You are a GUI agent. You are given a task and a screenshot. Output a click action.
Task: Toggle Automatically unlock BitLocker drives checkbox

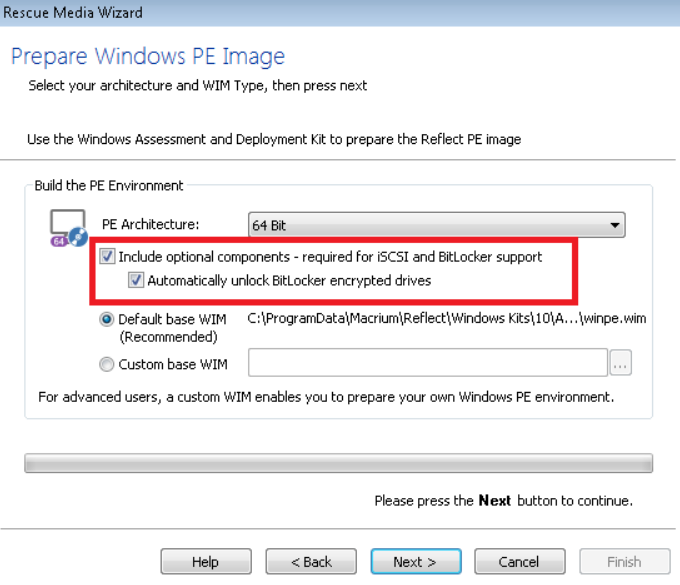(136, 281)
